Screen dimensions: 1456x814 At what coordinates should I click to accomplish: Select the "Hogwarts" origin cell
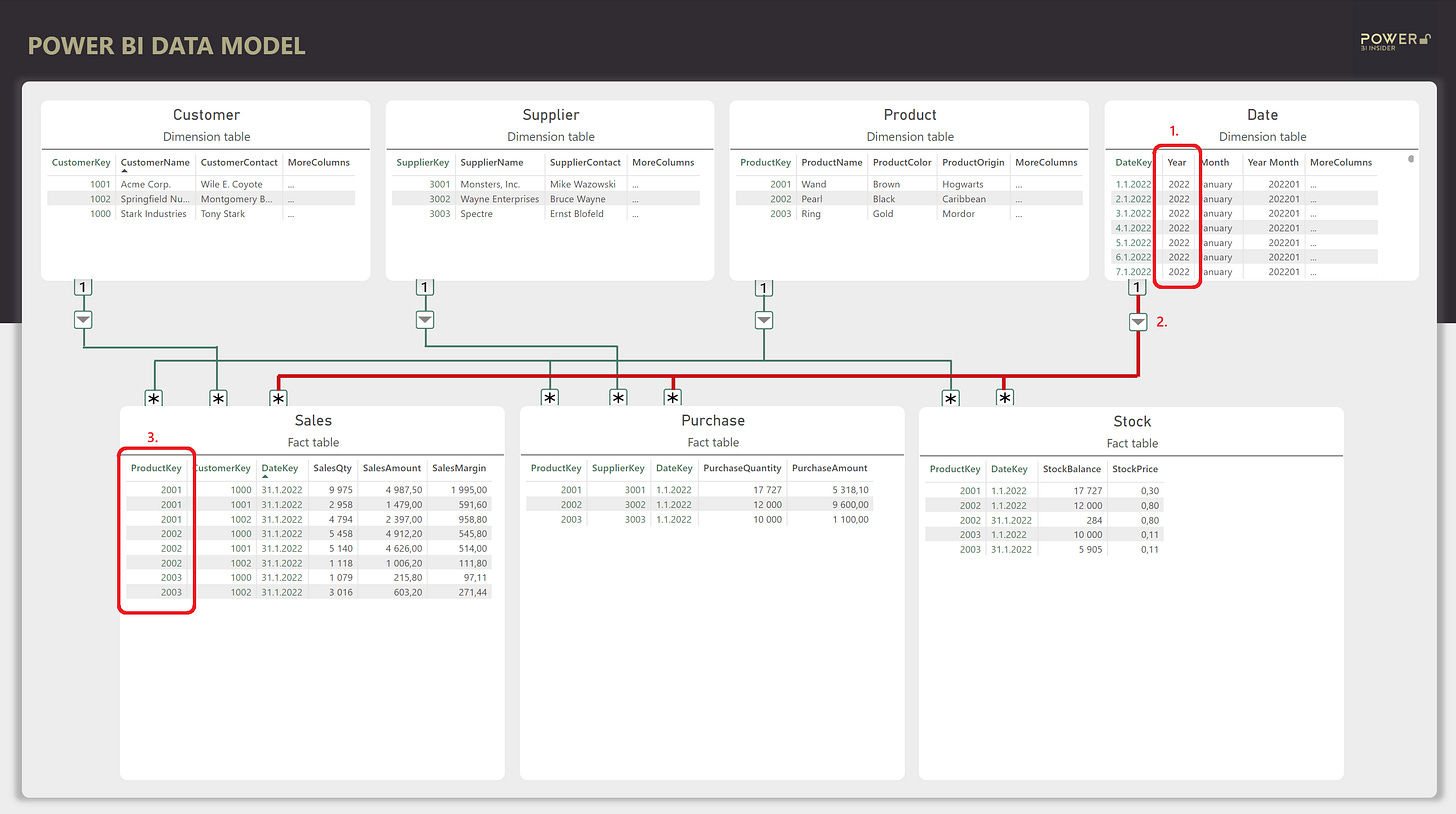click(963, 184)
